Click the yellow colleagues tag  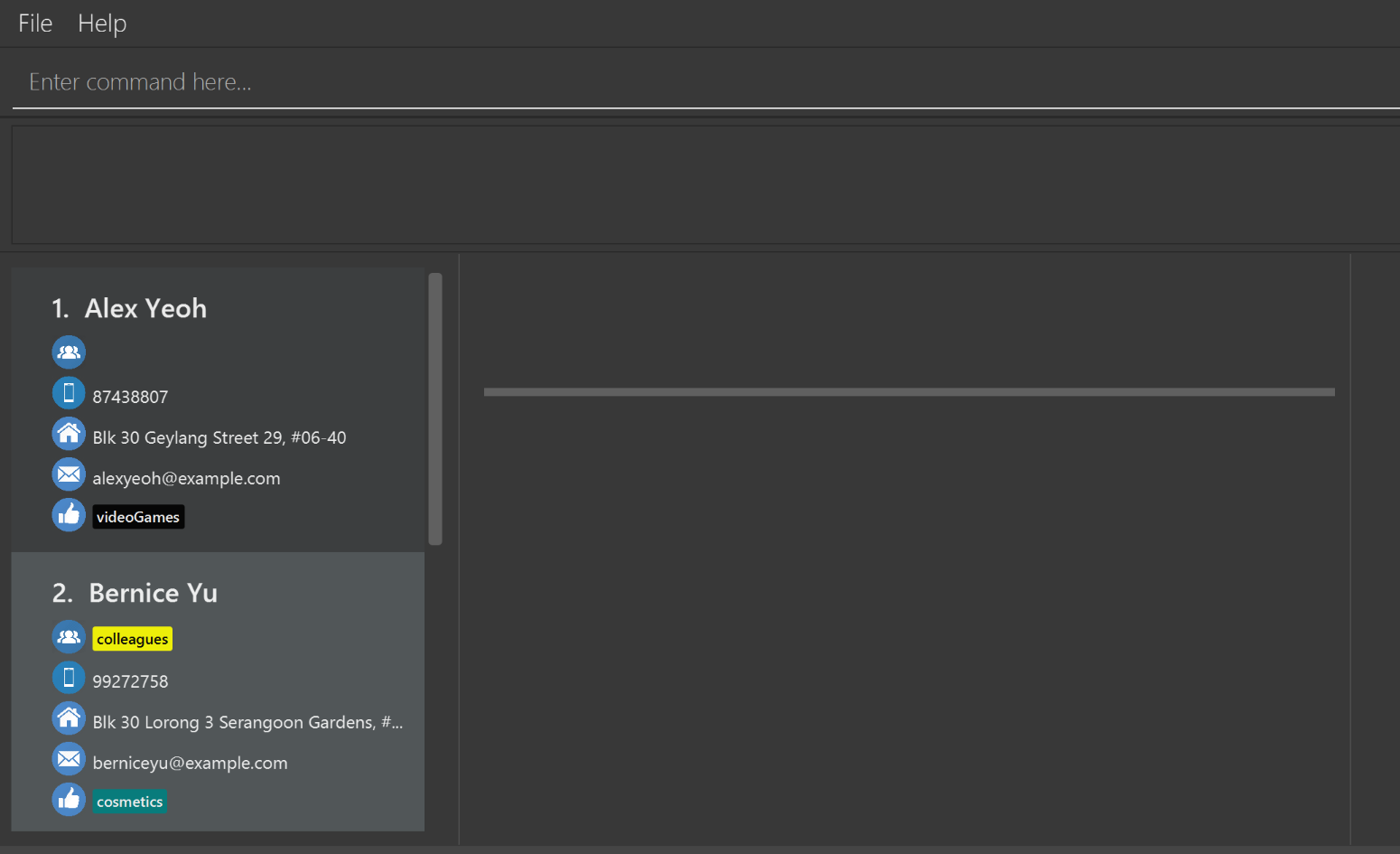tap(132, 639)
